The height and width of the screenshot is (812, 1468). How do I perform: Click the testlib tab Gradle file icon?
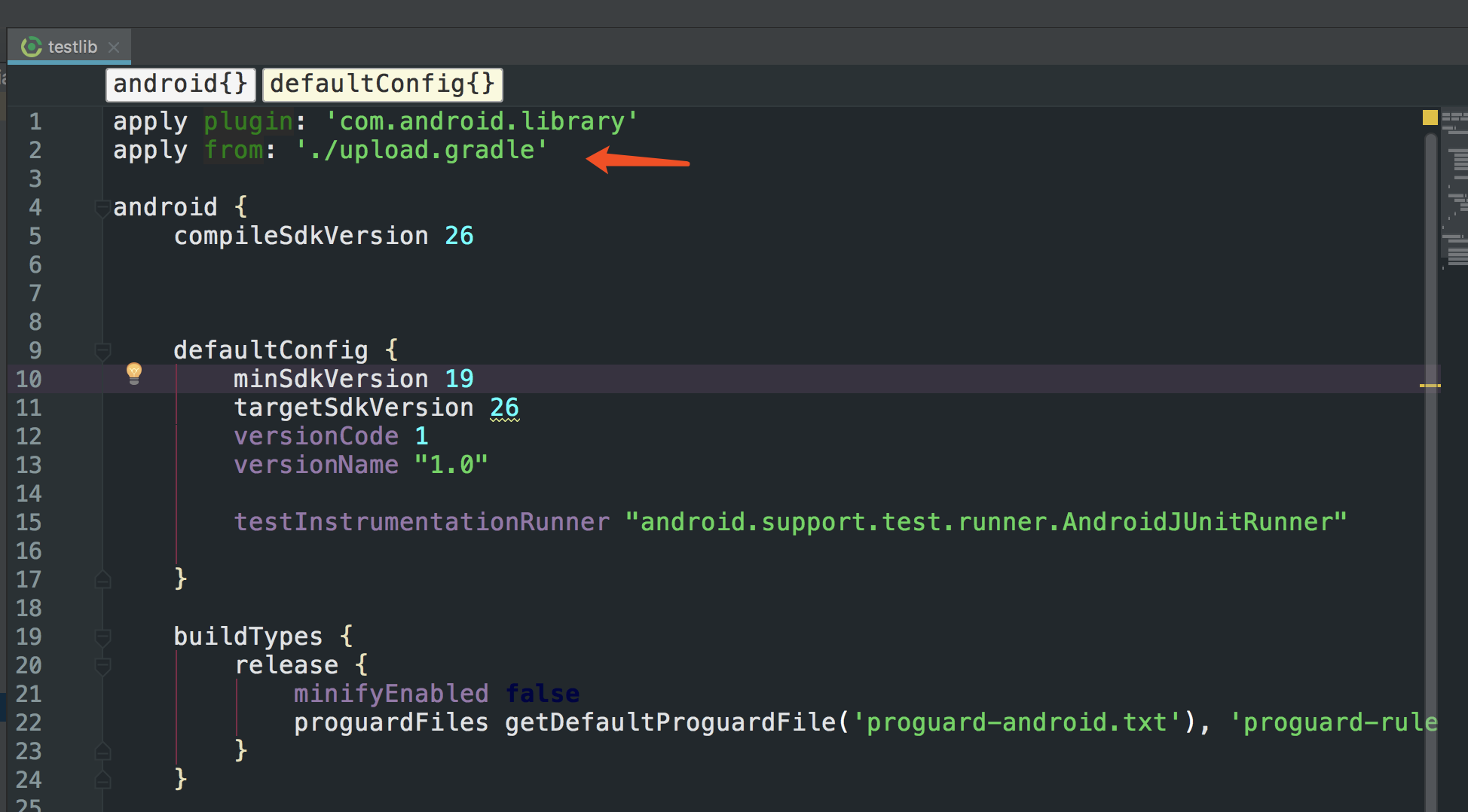click(31, 47)
